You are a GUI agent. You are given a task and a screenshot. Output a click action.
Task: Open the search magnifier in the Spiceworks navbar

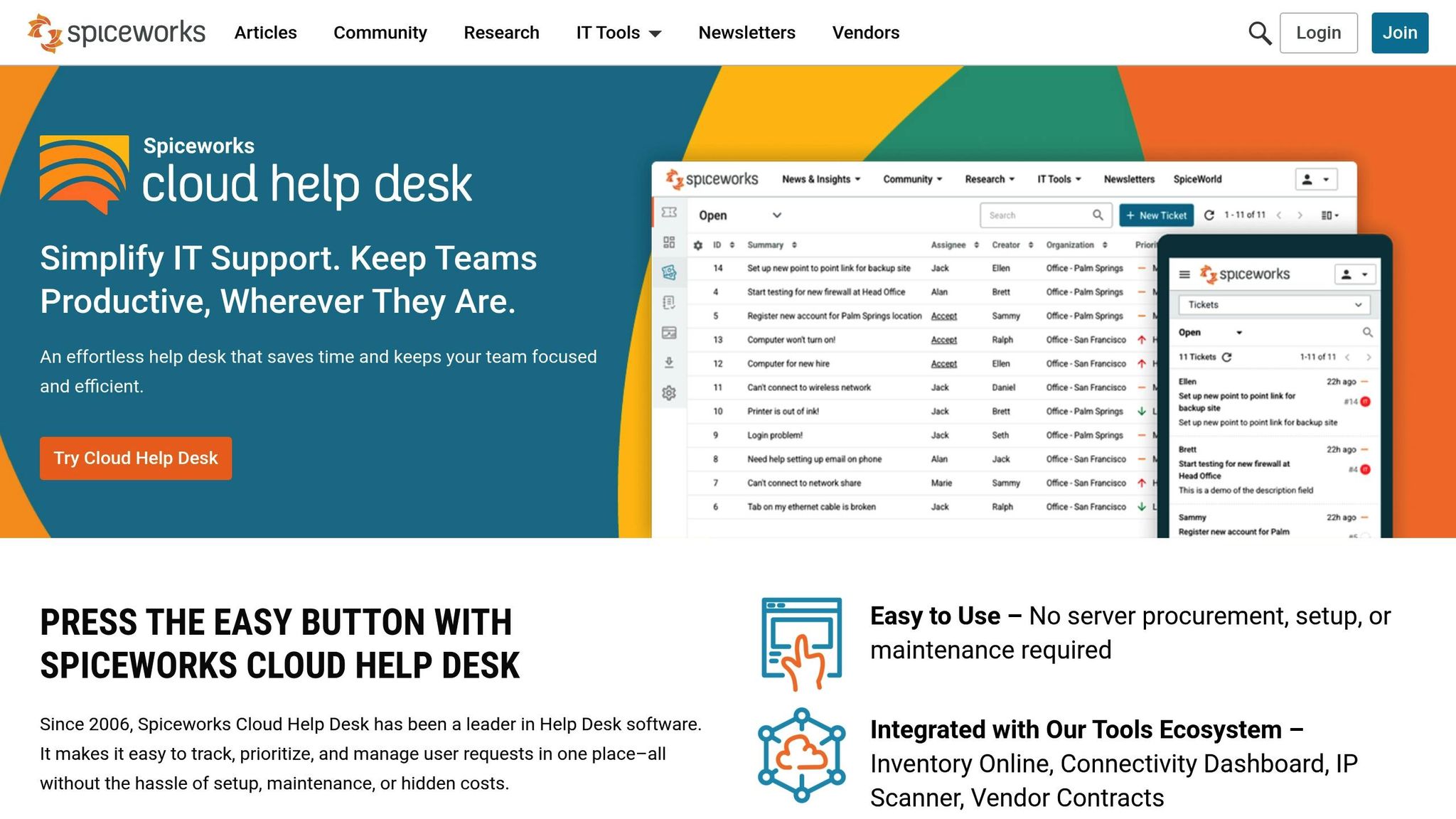coord(1260,32)
